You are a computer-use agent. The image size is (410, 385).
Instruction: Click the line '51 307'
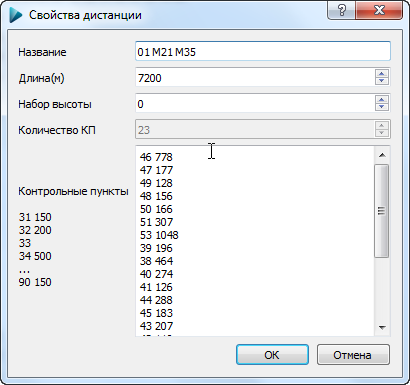(x=156, y=222)
